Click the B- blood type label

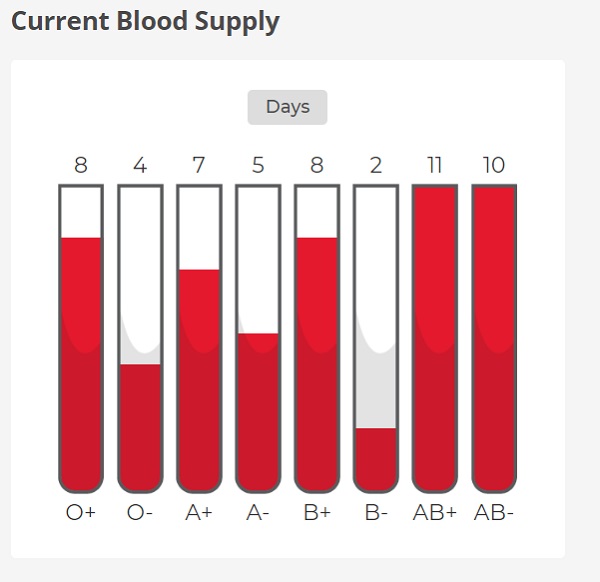(x=376, y=513)
